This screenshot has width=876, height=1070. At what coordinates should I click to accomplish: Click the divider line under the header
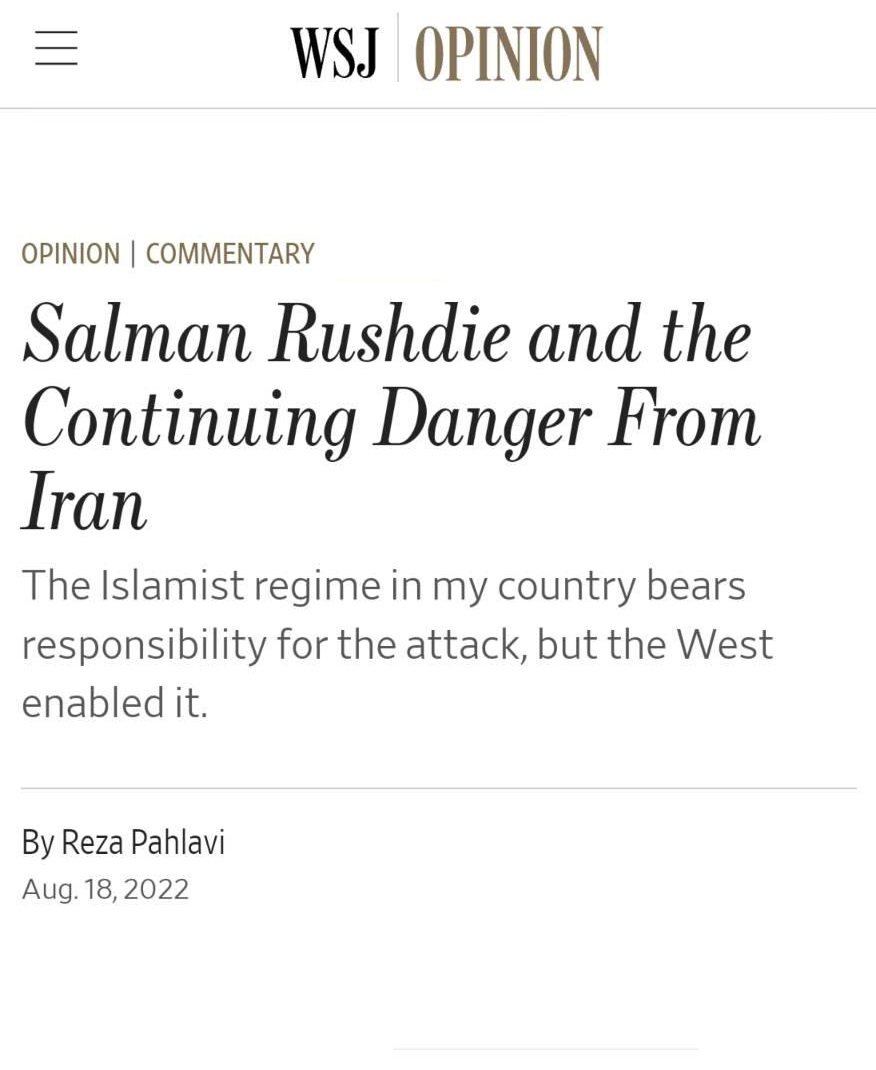(438, 108)
